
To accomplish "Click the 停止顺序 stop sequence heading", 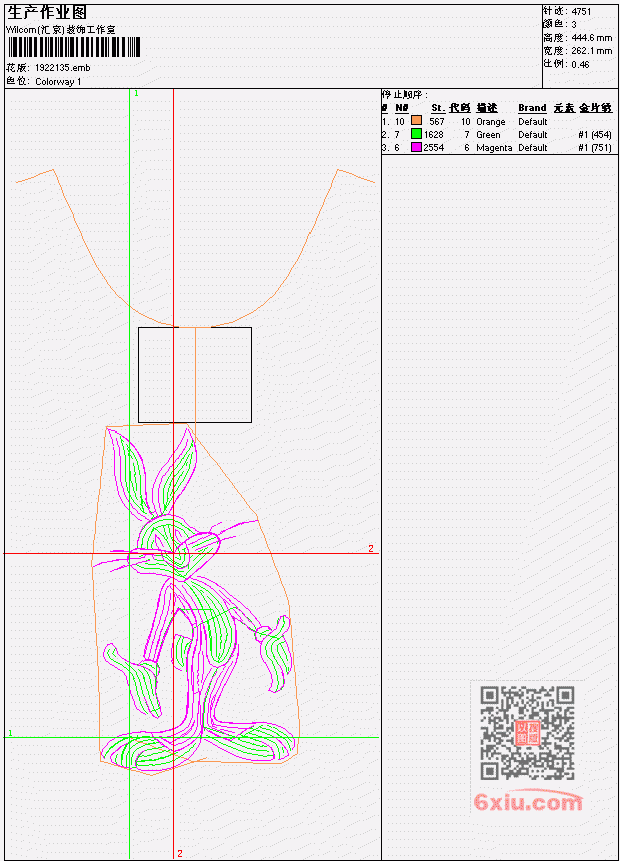I will [x=405, y=95].
